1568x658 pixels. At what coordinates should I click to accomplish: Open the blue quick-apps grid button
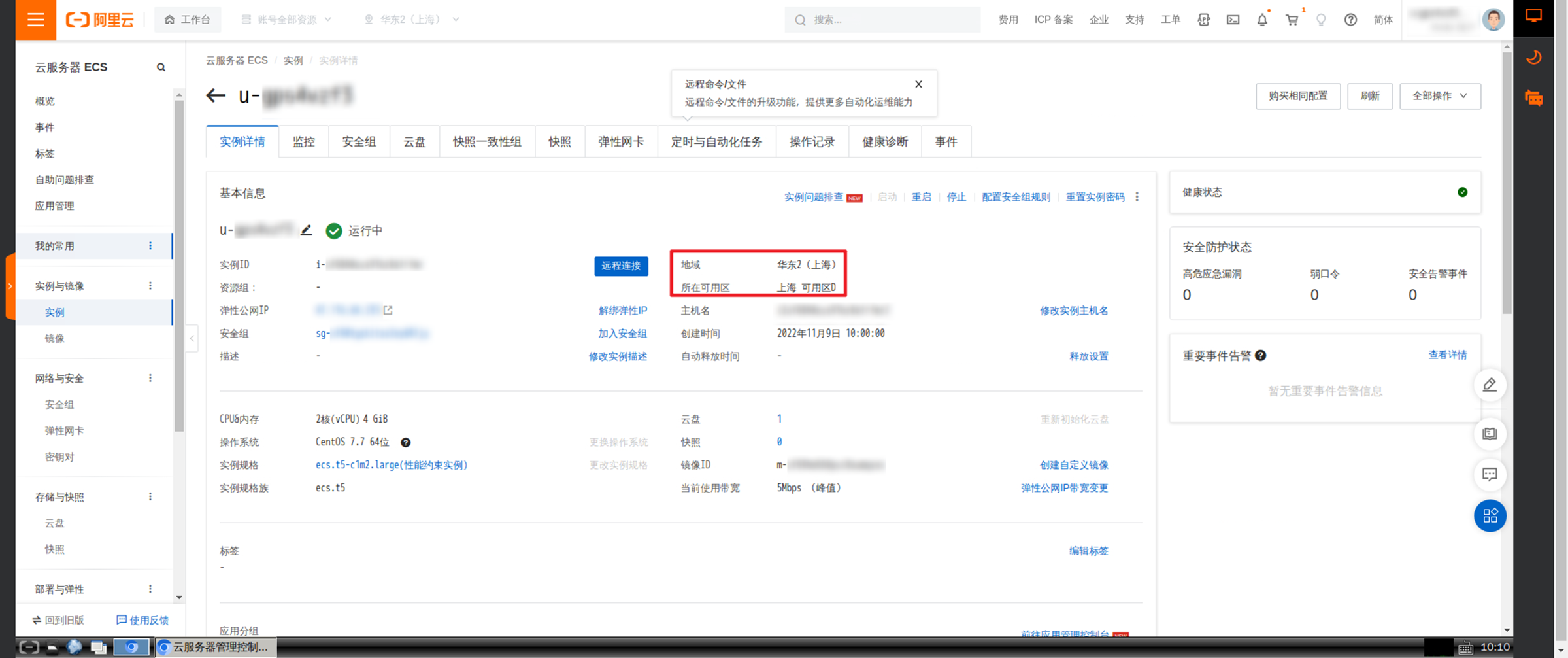[1490, 515]
